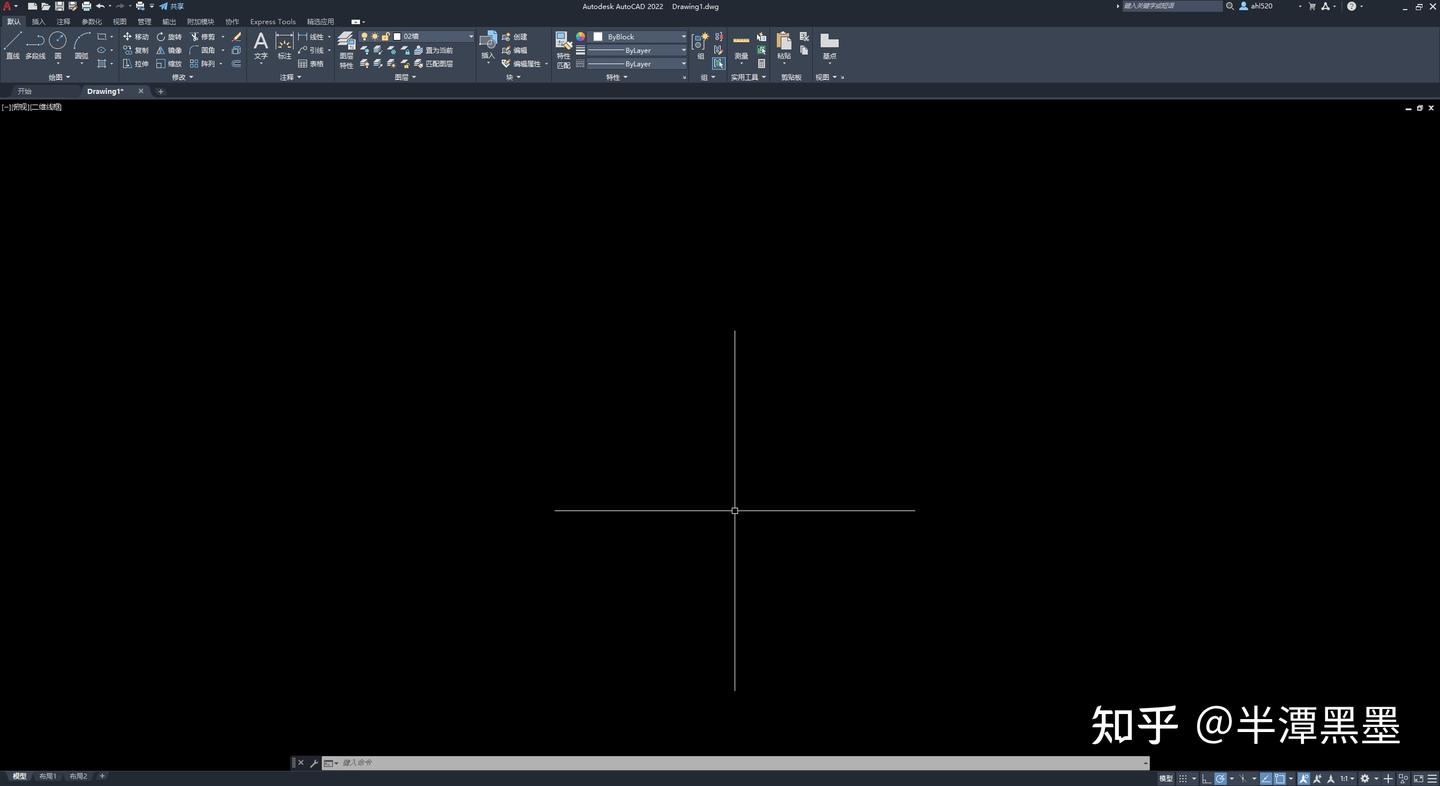The image size is (1440, 786).
Task: Switch to the 插入 ribbon tab
Action: coord(37,21)
